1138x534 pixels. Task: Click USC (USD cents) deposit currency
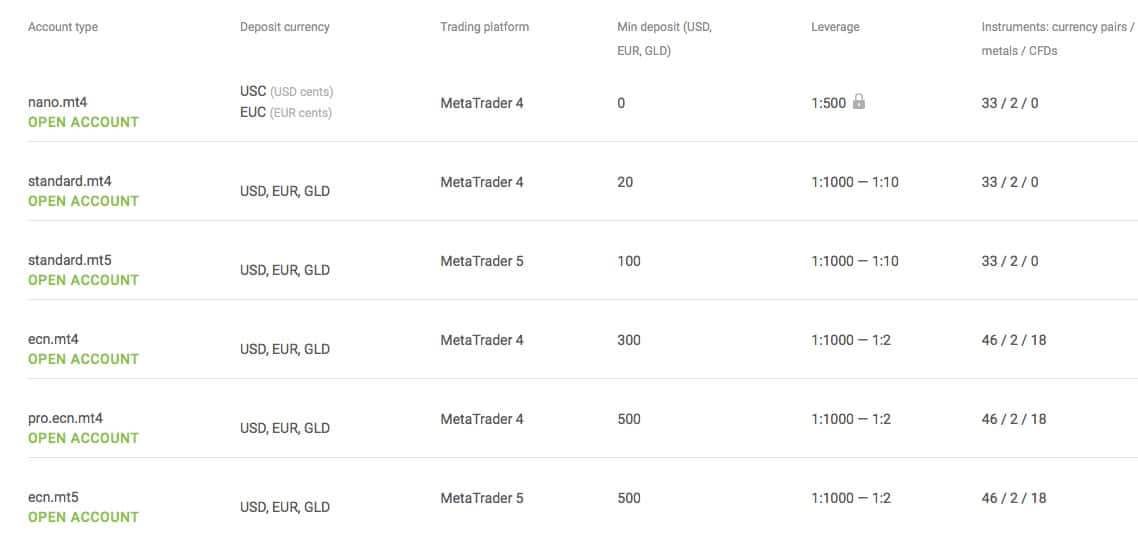pos(287,92)
